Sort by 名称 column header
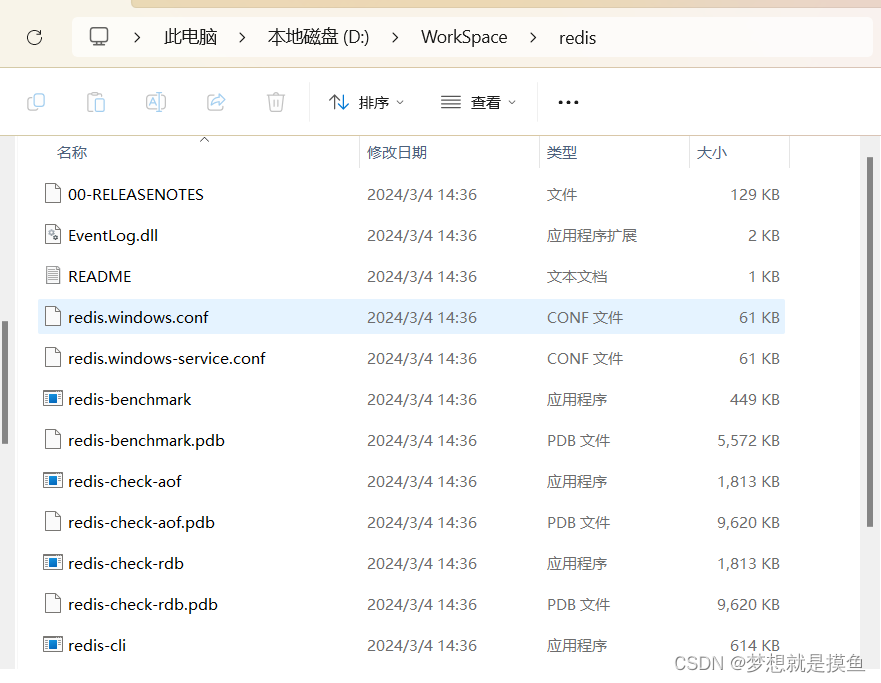The height and width of the screenshot is (683, 881). (72, 152)
